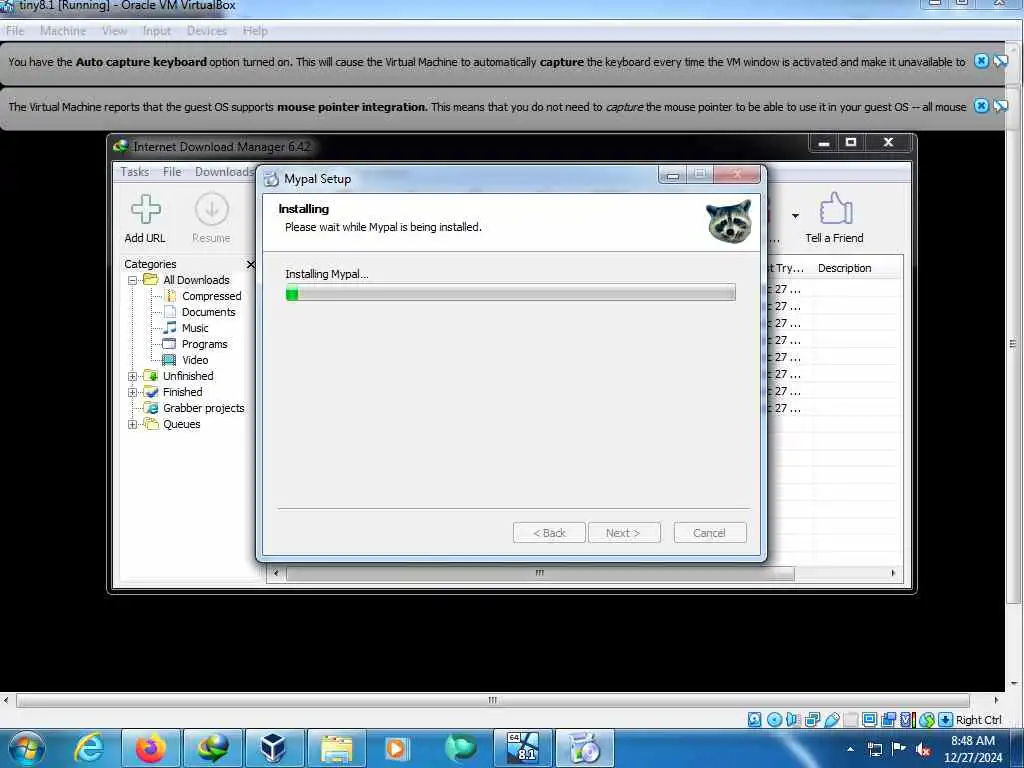The image size is (1024, 768).
Task: Click the USB devices status icon
Action: [x=831, y=720]
